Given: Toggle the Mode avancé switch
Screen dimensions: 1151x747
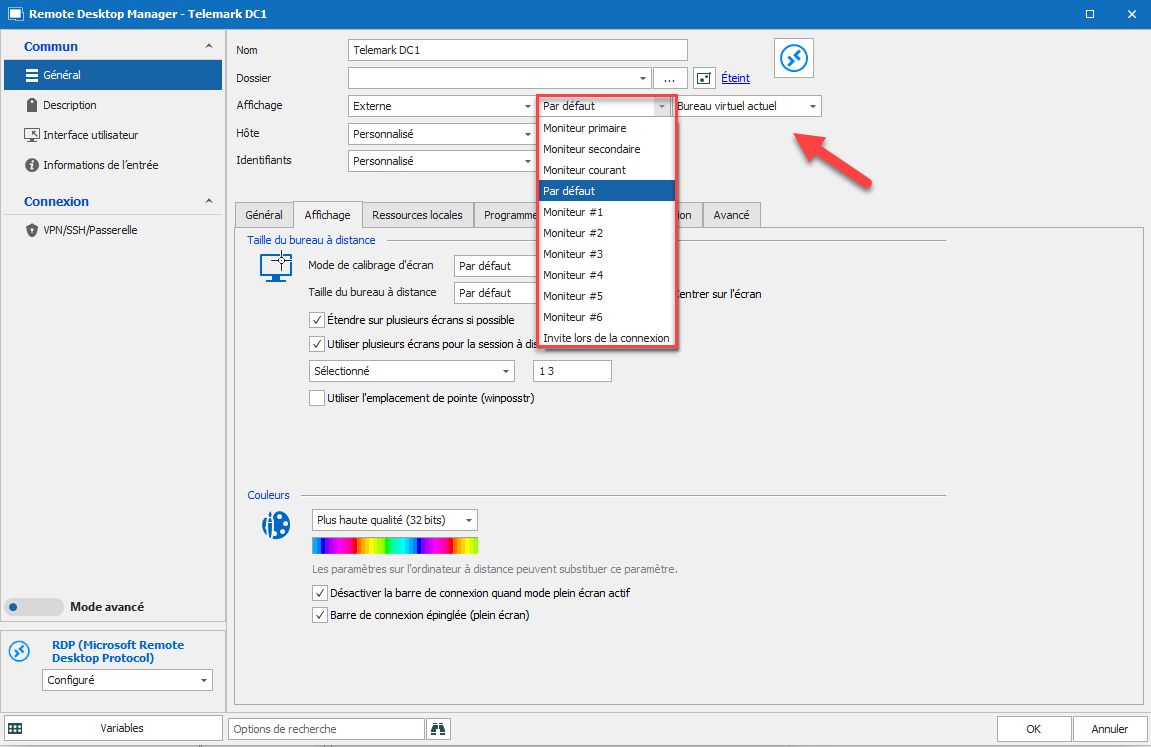Looking at the screenshot, I should (x=33, y=606).
